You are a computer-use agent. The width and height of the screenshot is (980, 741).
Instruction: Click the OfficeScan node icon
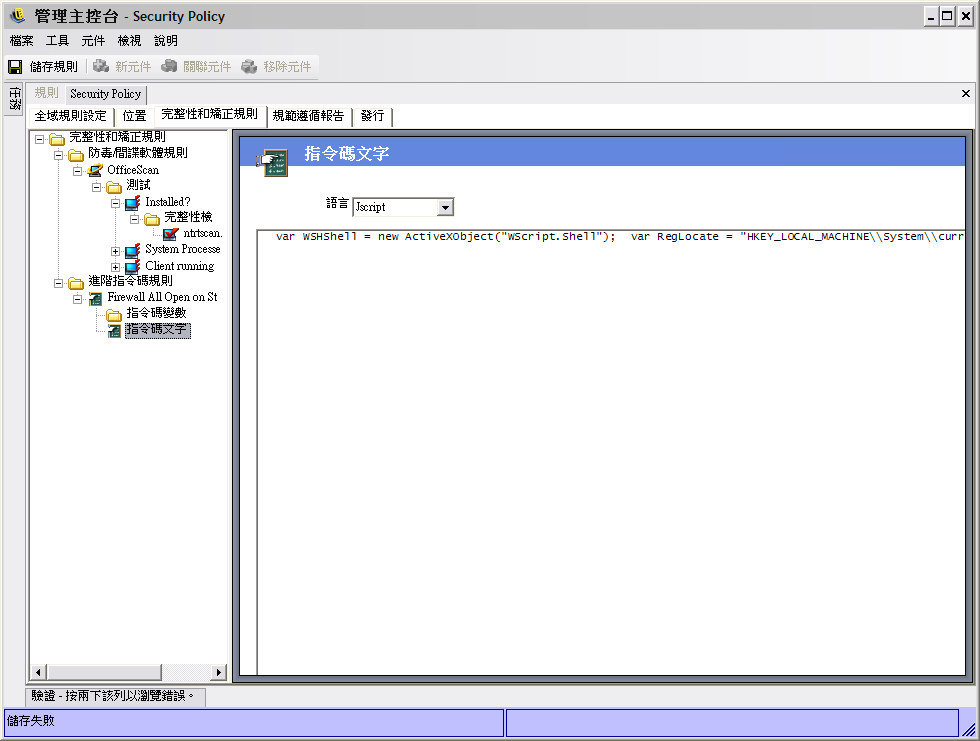95,170
